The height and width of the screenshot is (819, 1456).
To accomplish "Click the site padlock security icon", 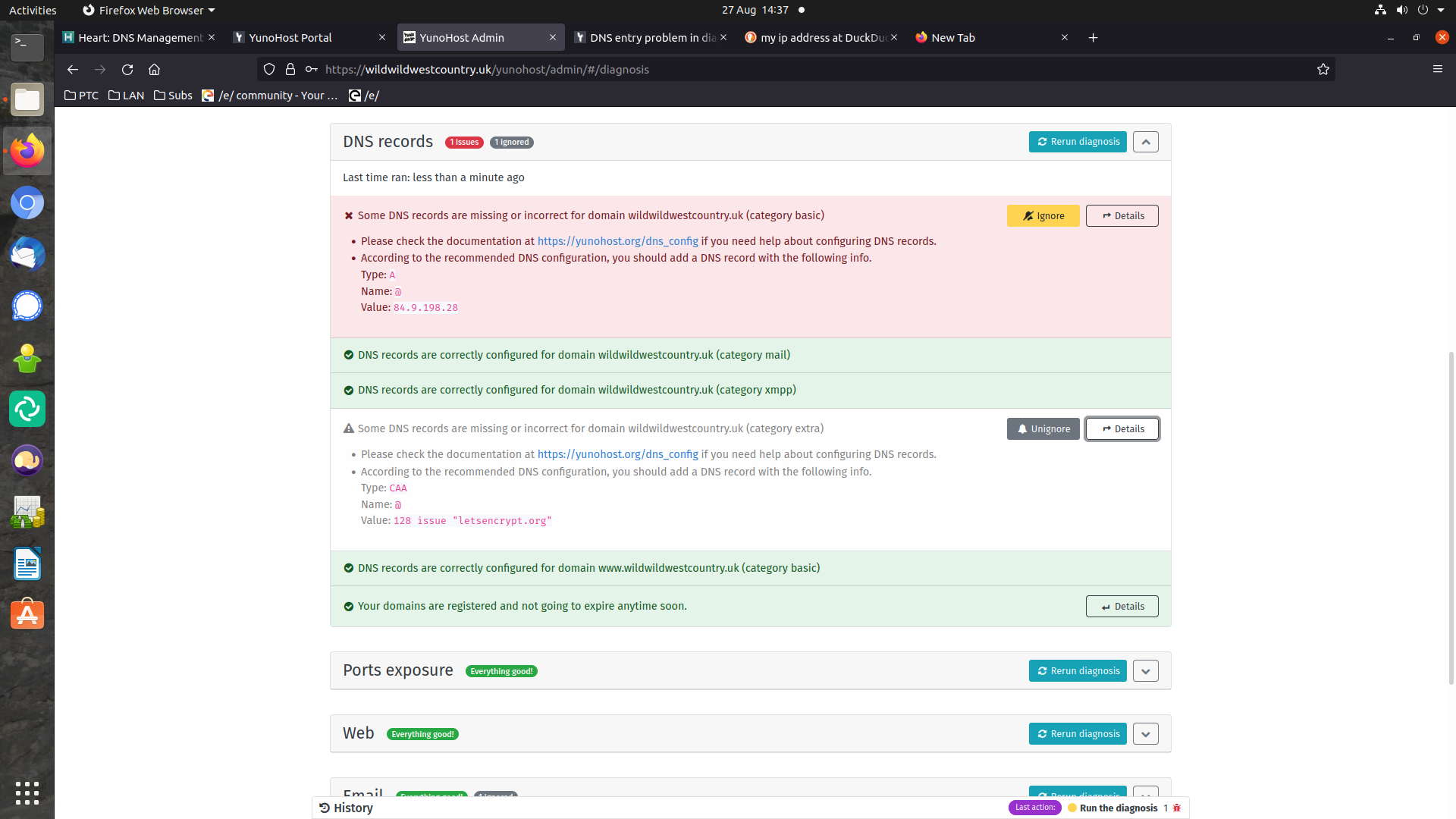I will 290,70.
